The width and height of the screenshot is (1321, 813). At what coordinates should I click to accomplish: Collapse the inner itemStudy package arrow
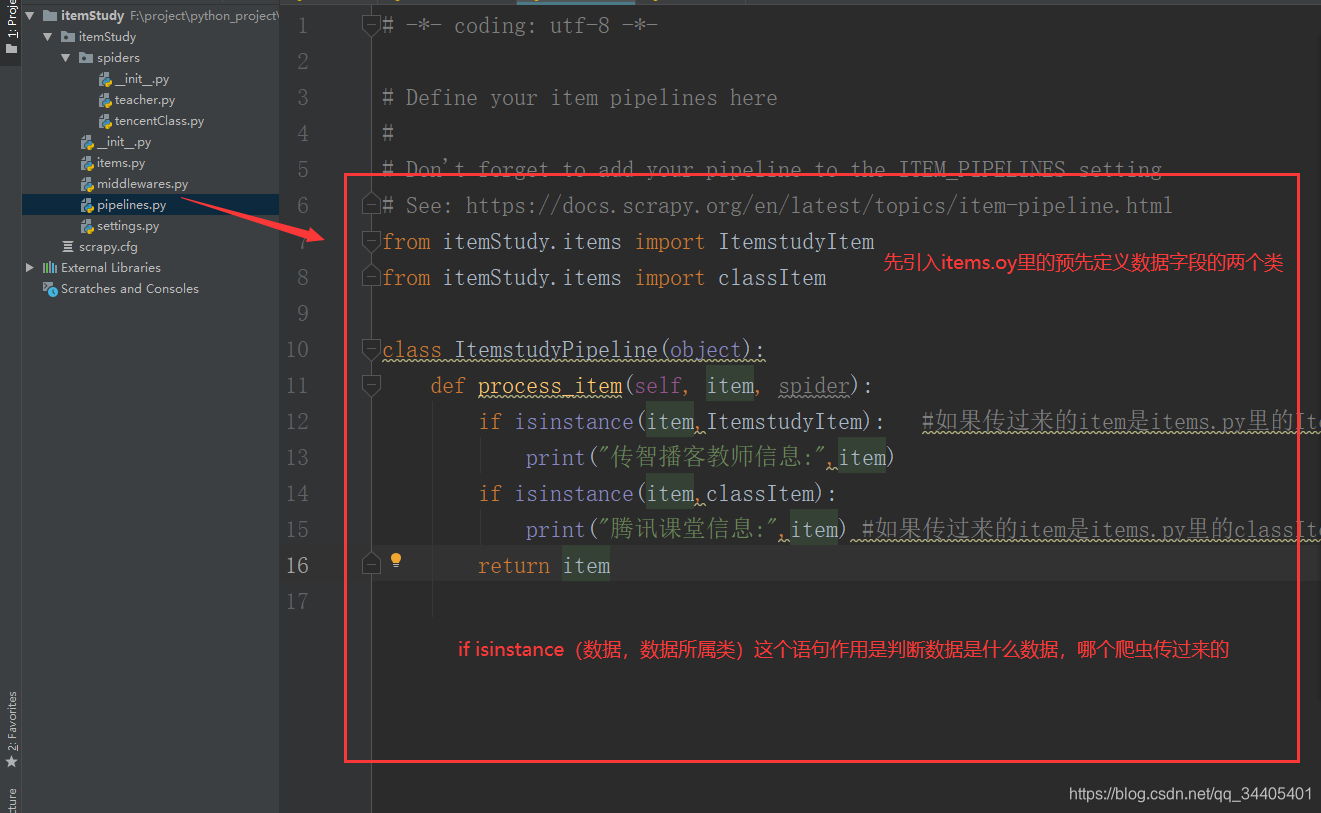47,37
